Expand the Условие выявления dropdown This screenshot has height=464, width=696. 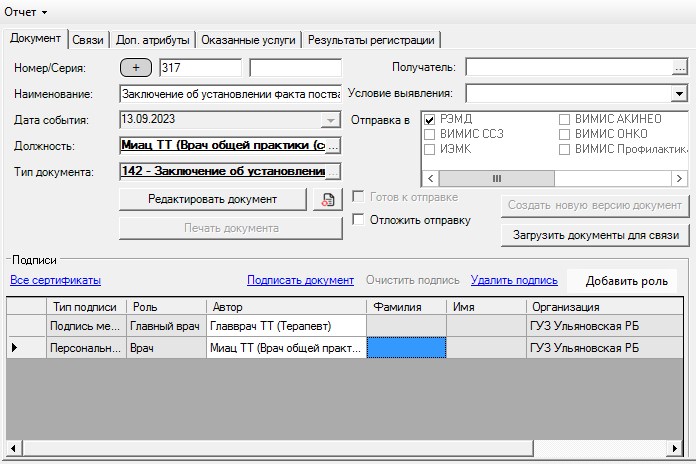point(678,94)
